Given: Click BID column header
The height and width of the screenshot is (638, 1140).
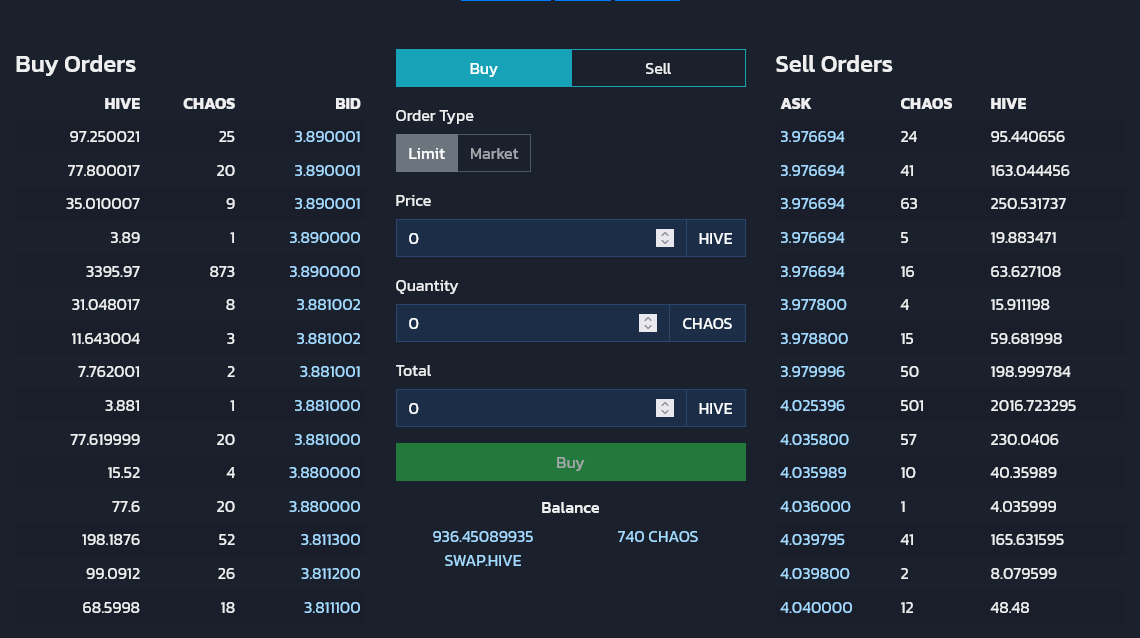Looking at the screenshot, I should tap(348, 103).
